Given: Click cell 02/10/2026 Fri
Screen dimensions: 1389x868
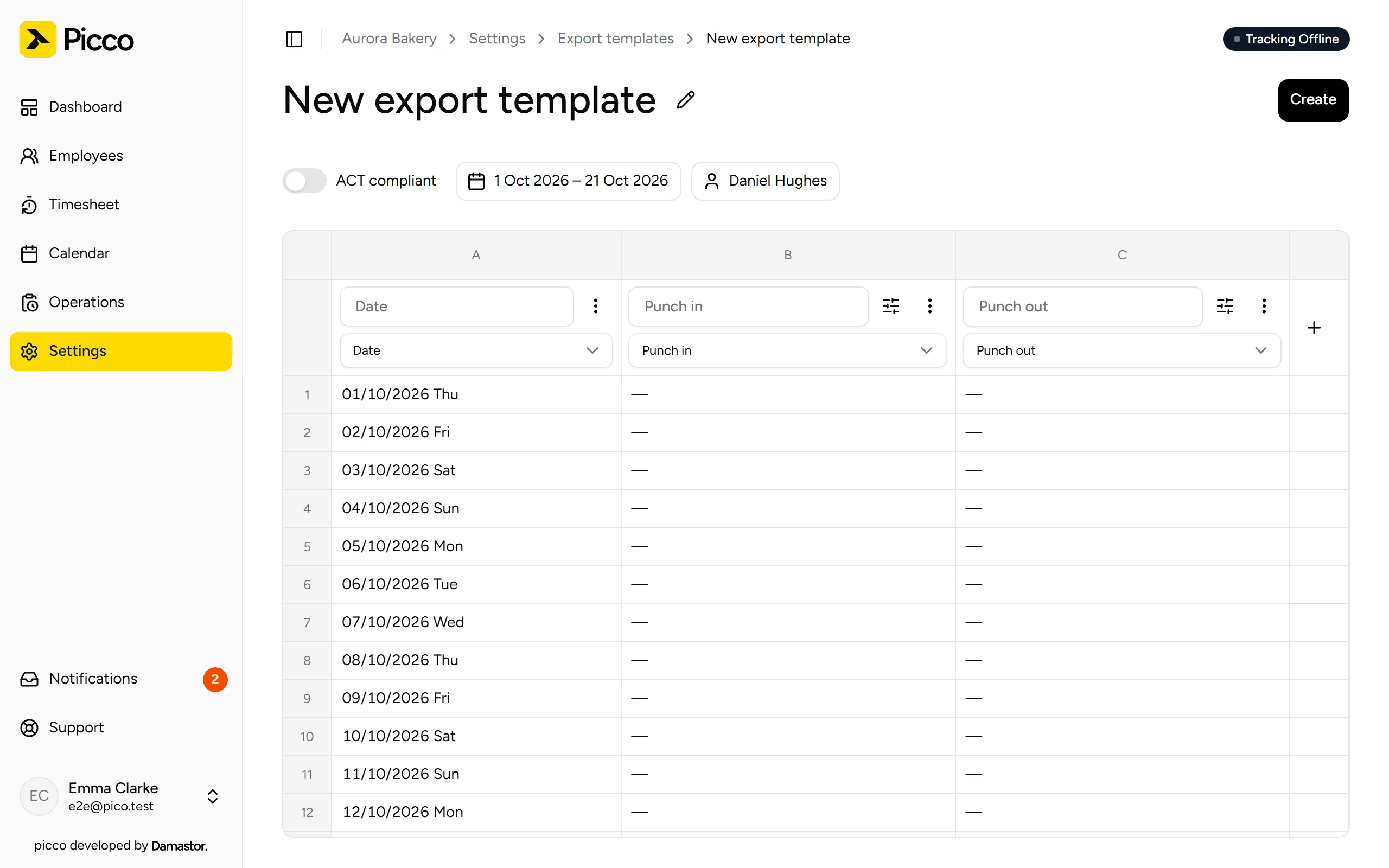Looking at the screenshot, I should (476, 432).
